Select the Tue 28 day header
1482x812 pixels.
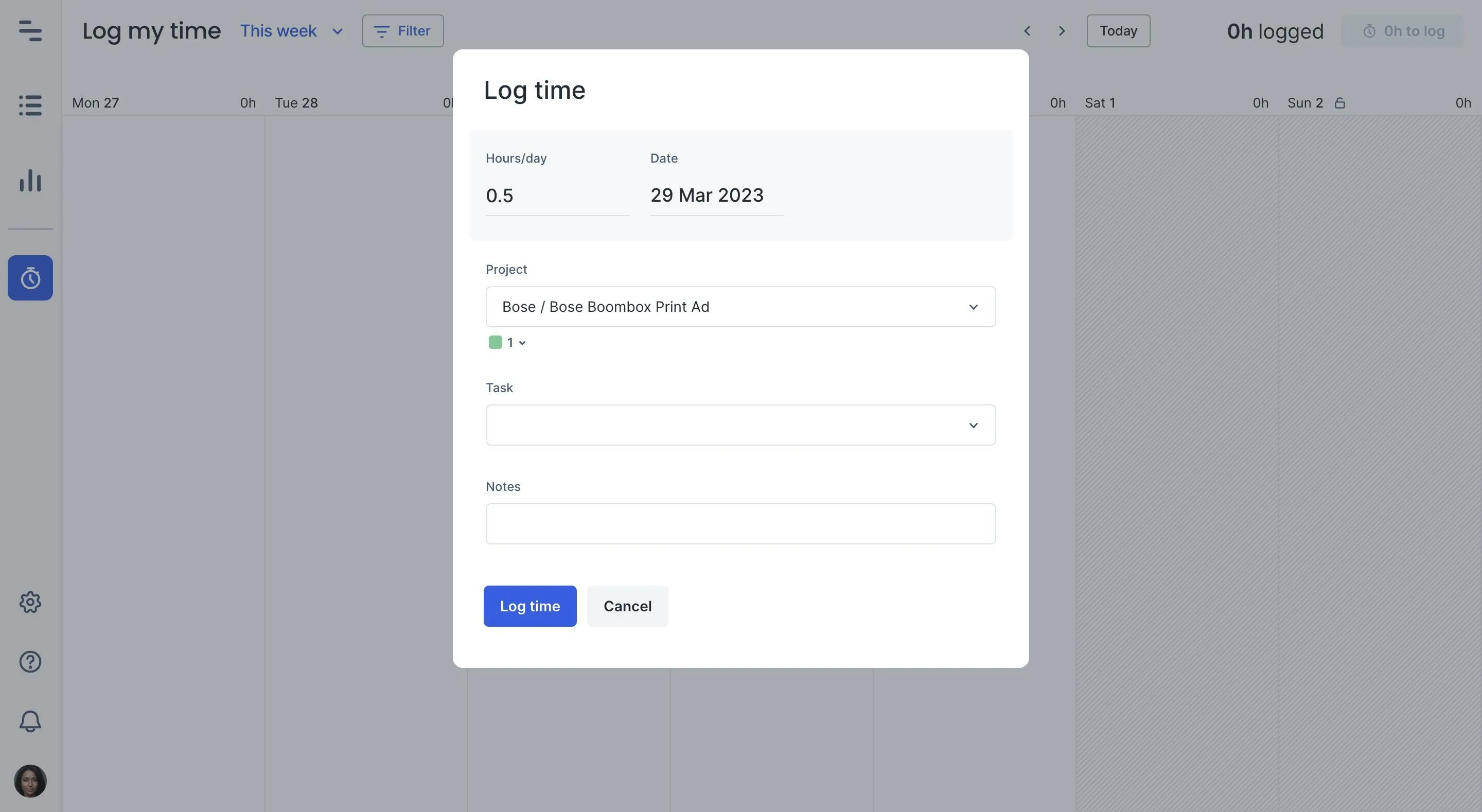tap(296, 103)
